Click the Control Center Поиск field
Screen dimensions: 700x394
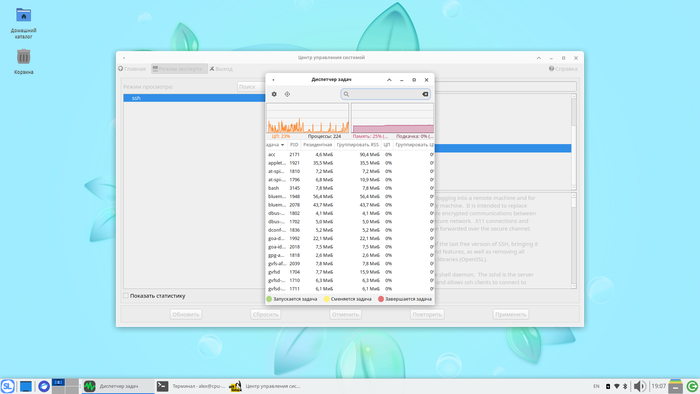point(251,87)
